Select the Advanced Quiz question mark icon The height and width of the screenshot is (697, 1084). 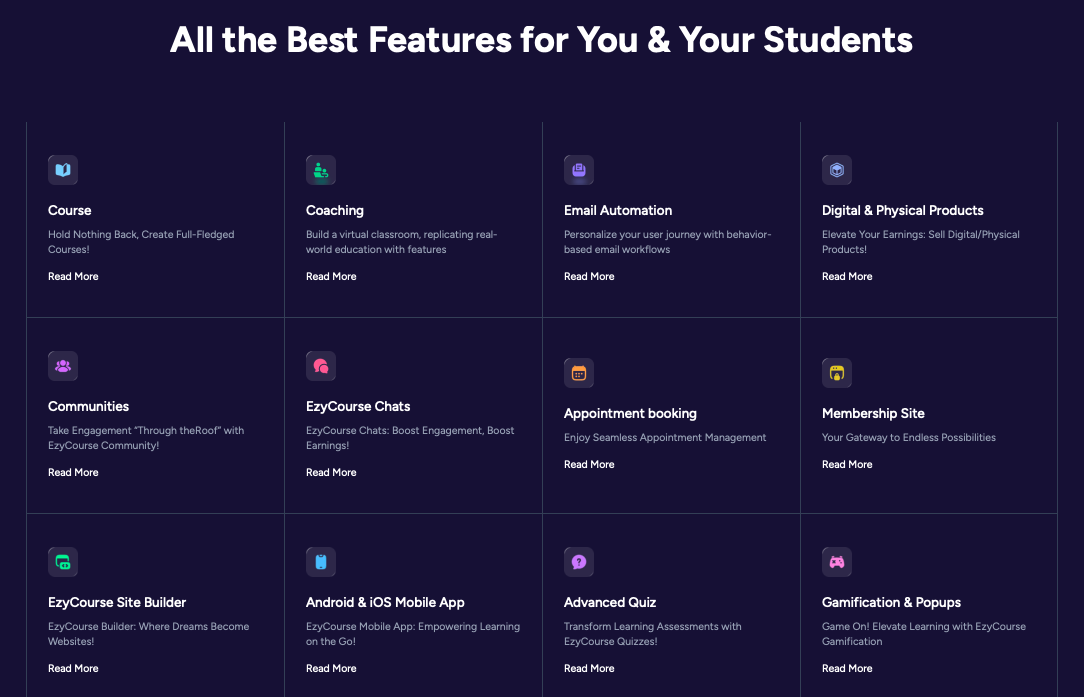pos(579,562)
